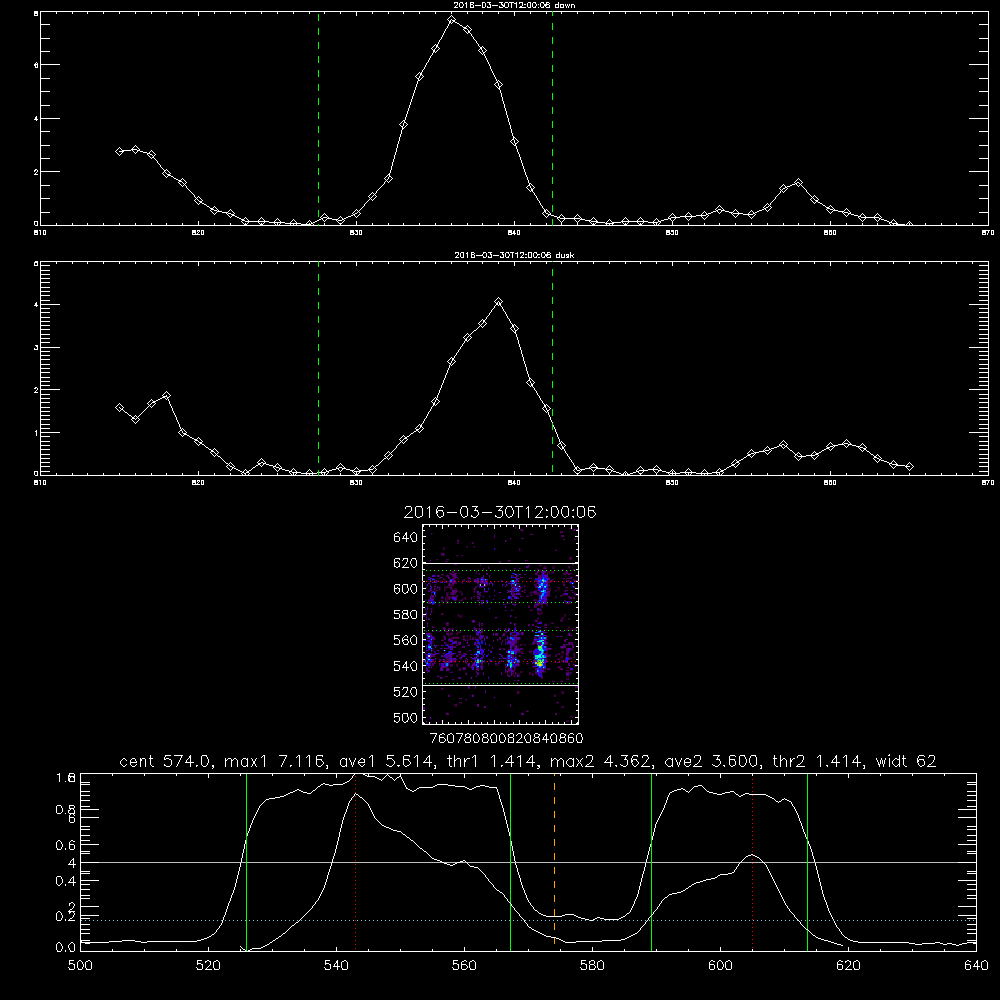Select the 'widt 62' value
The height and width of the screenshot is (1000, 1000).
coord(906,761)
